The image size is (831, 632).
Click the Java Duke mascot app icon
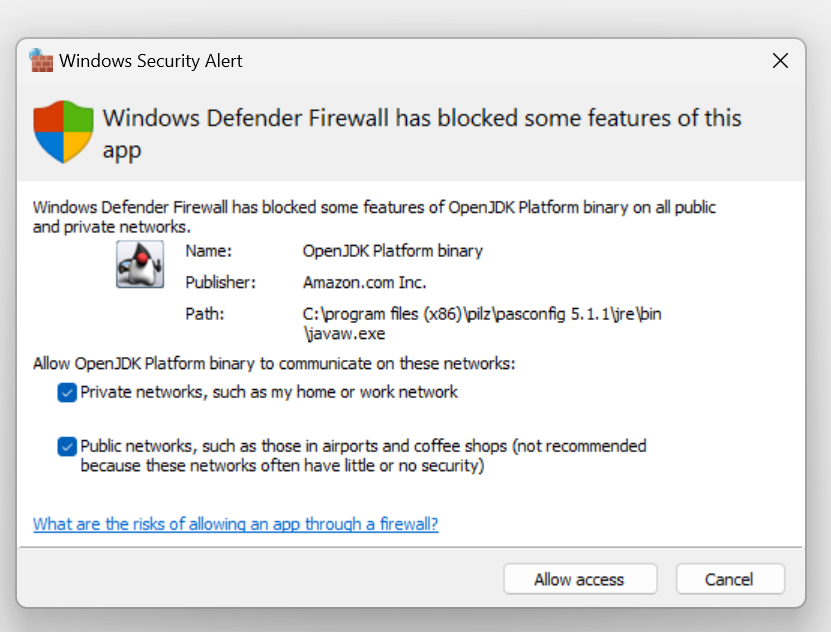[140, 264]
